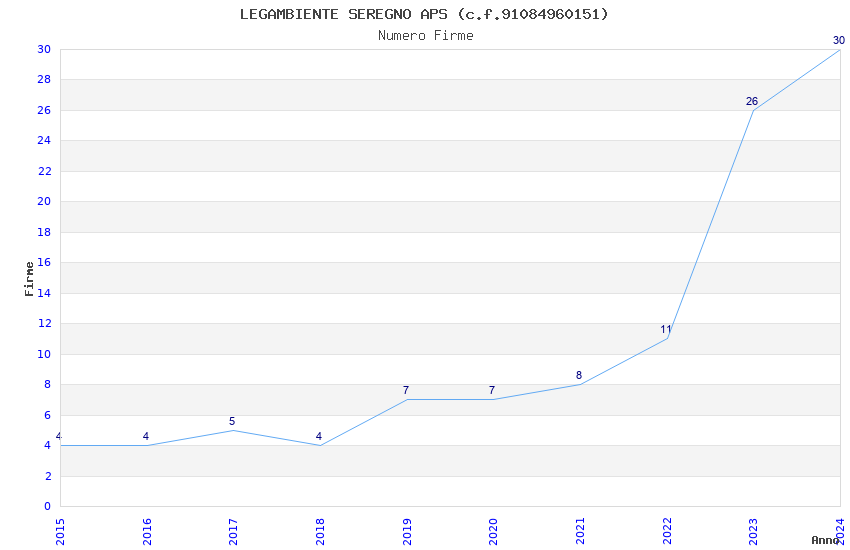Select the Firme y-axis label

[29, 279]
